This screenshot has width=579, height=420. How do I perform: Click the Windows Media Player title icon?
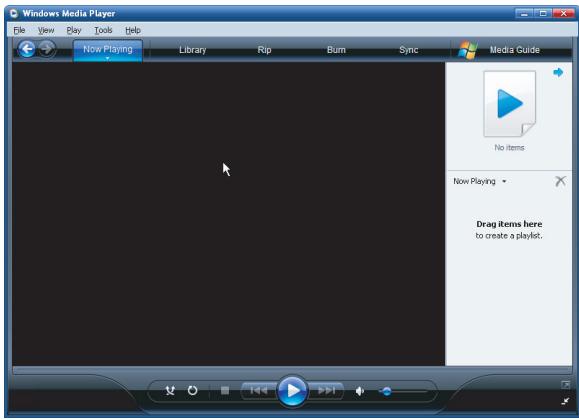pos(14,14)
